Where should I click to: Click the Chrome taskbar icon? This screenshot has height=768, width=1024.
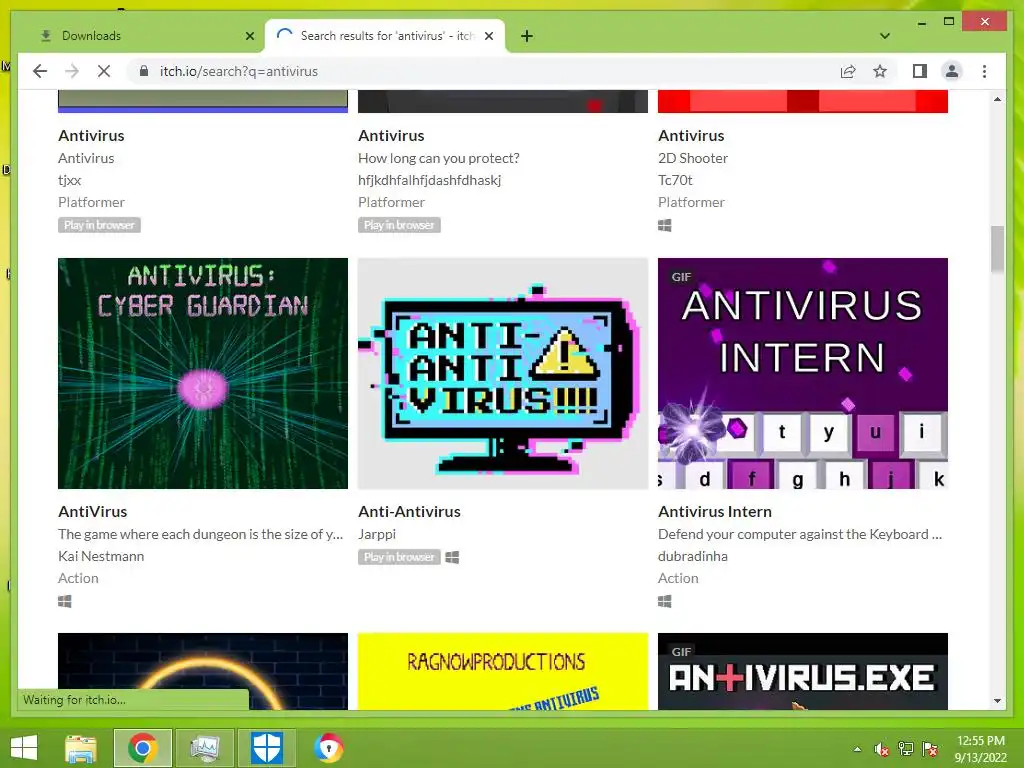click(x=142, y=748)
